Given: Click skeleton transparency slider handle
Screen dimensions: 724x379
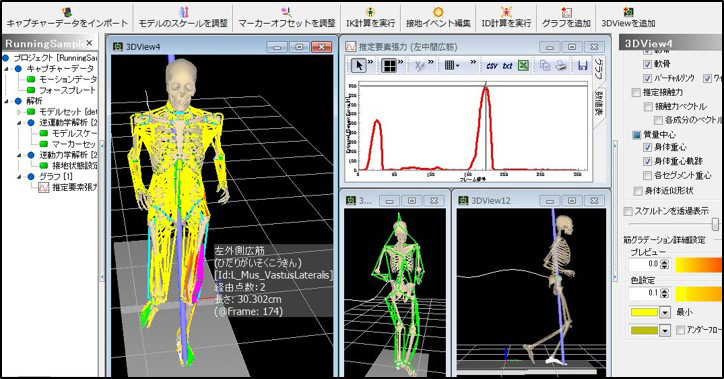Looking at the screenshot, I should point(715,224).
